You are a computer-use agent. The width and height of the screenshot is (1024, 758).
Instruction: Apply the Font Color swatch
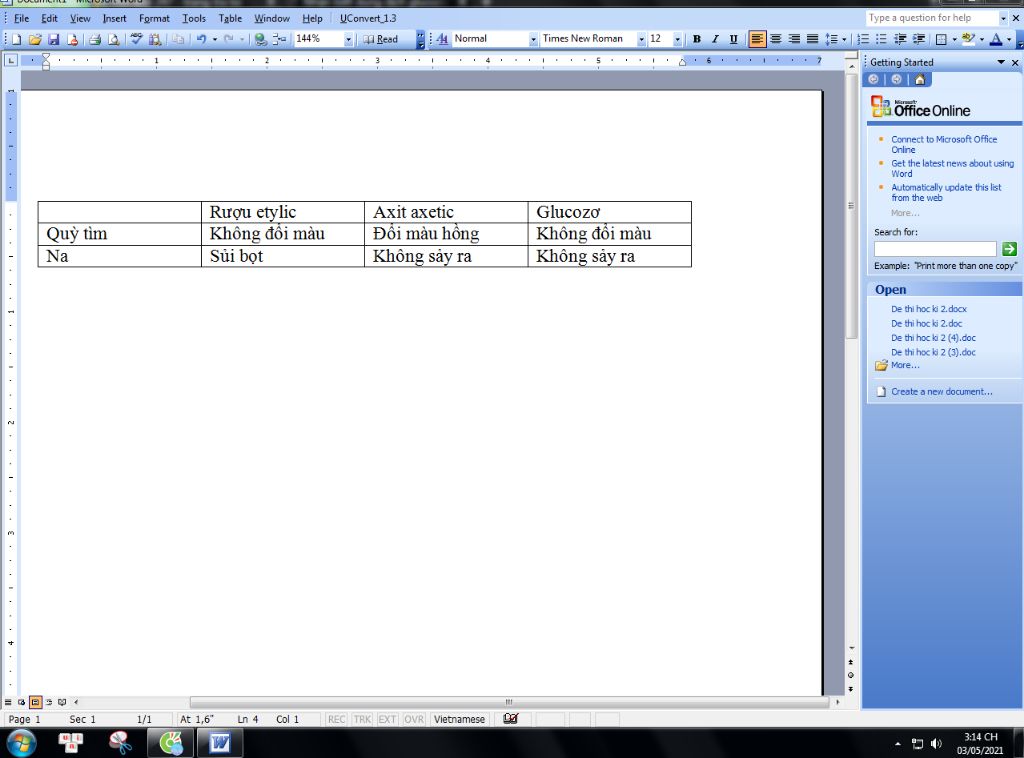pos(996,39)
